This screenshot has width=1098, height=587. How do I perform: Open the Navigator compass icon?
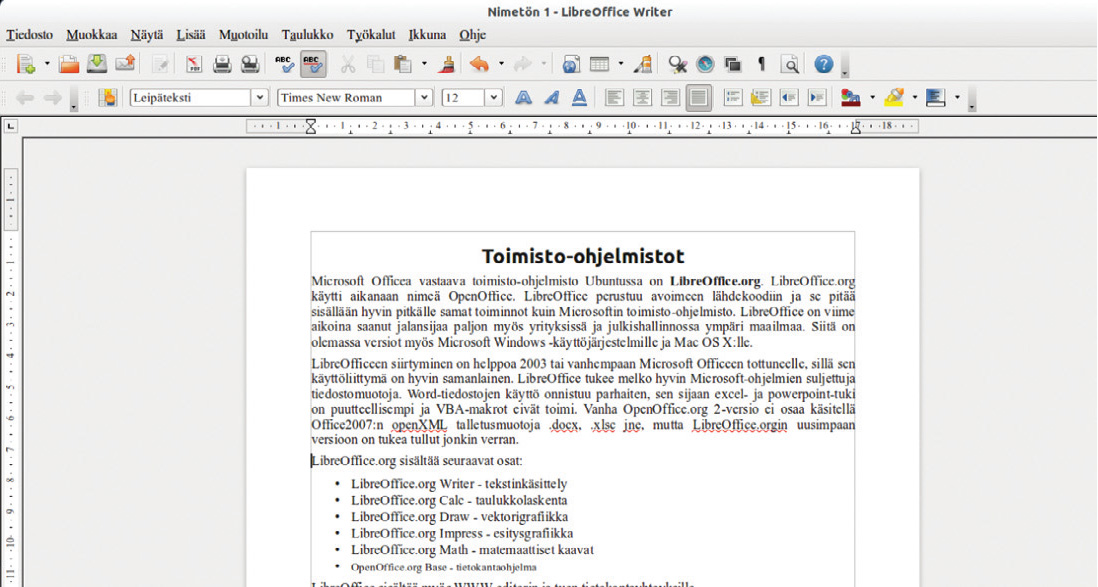pos(705,64)
